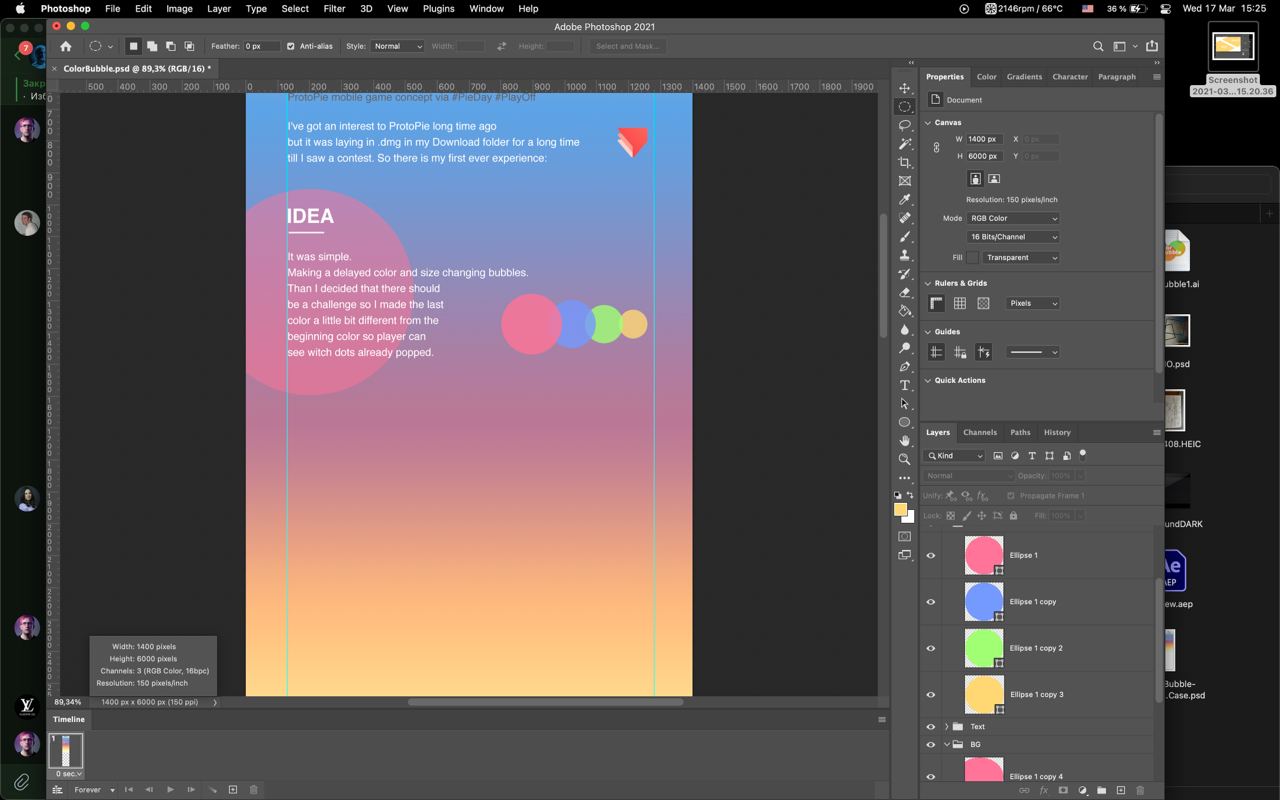Activate the Horizontal Type tool
The image size is (1280, 800).
[904, 385]
